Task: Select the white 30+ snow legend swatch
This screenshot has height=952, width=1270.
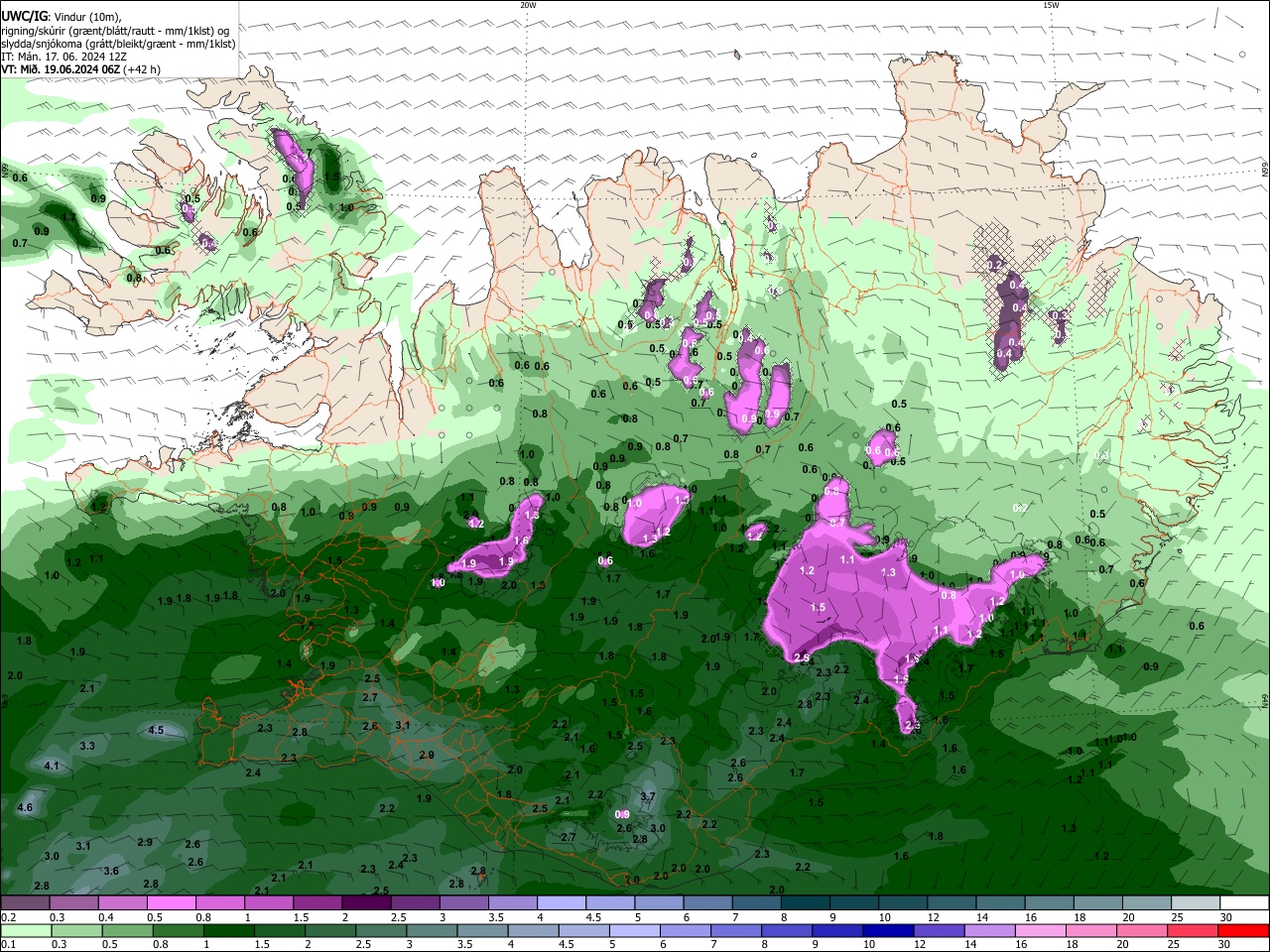Action: click(x=1244, y=903)
